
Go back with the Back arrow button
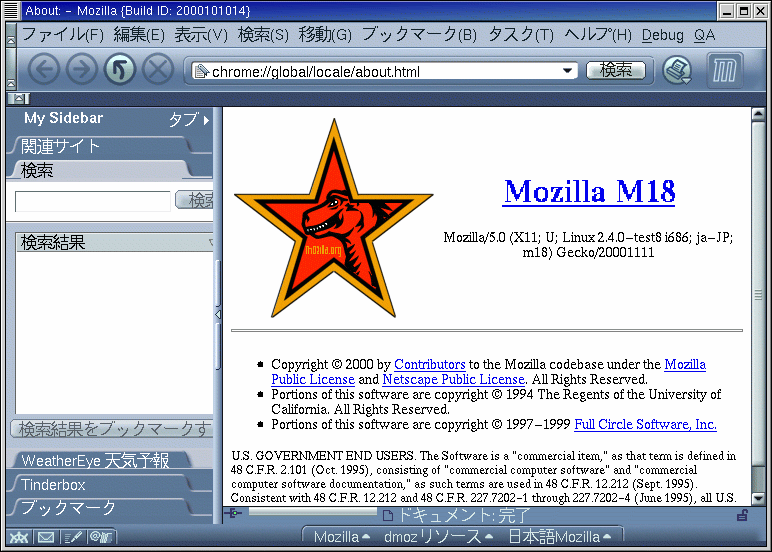click(x=44, y=70)
